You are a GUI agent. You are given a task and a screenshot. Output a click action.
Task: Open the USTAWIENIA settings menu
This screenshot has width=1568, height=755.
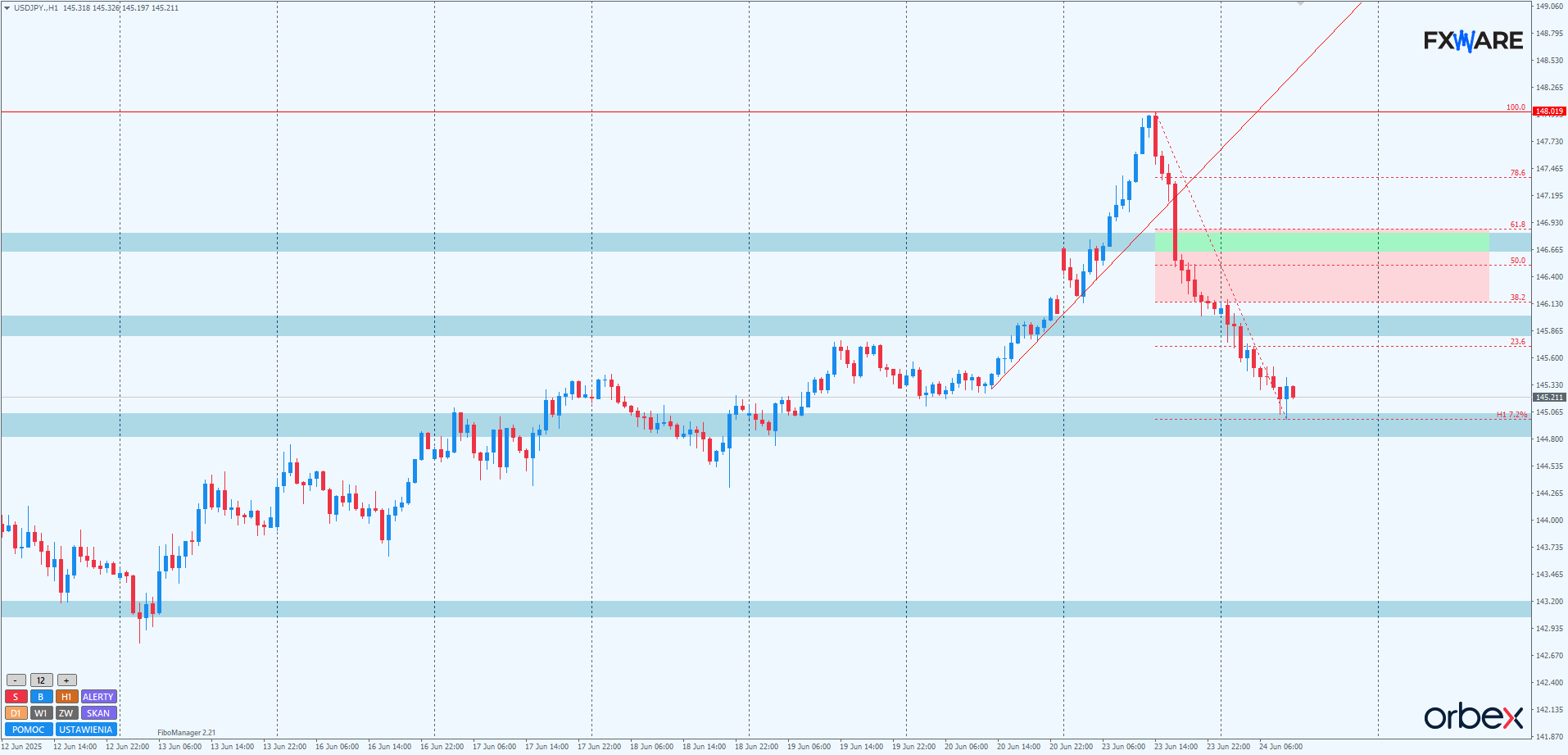[x=86, y=730]
